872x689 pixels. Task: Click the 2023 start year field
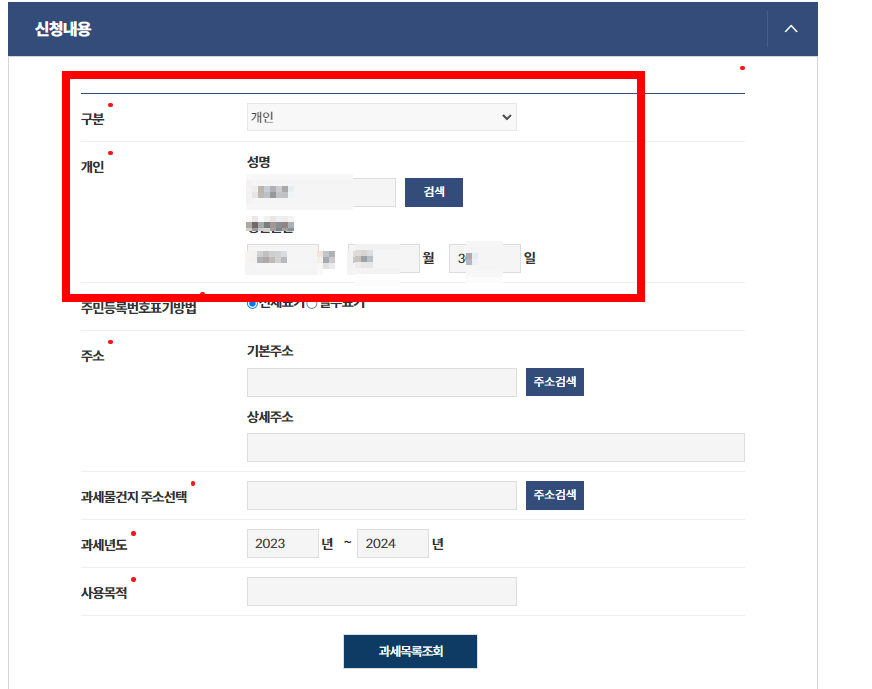point(282,543)
